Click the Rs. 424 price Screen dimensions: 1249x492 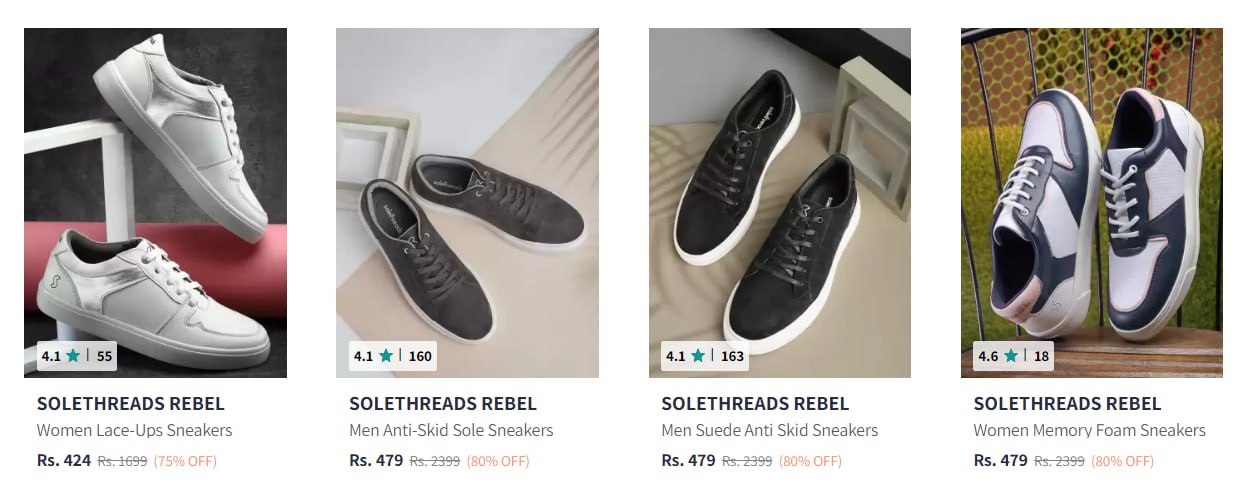pyautogui.click(x=63, y=461)
